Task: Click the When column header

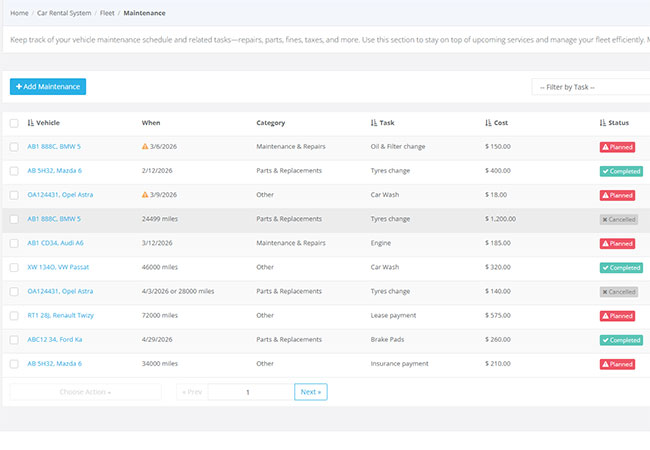Action: (x=151, y=123)
